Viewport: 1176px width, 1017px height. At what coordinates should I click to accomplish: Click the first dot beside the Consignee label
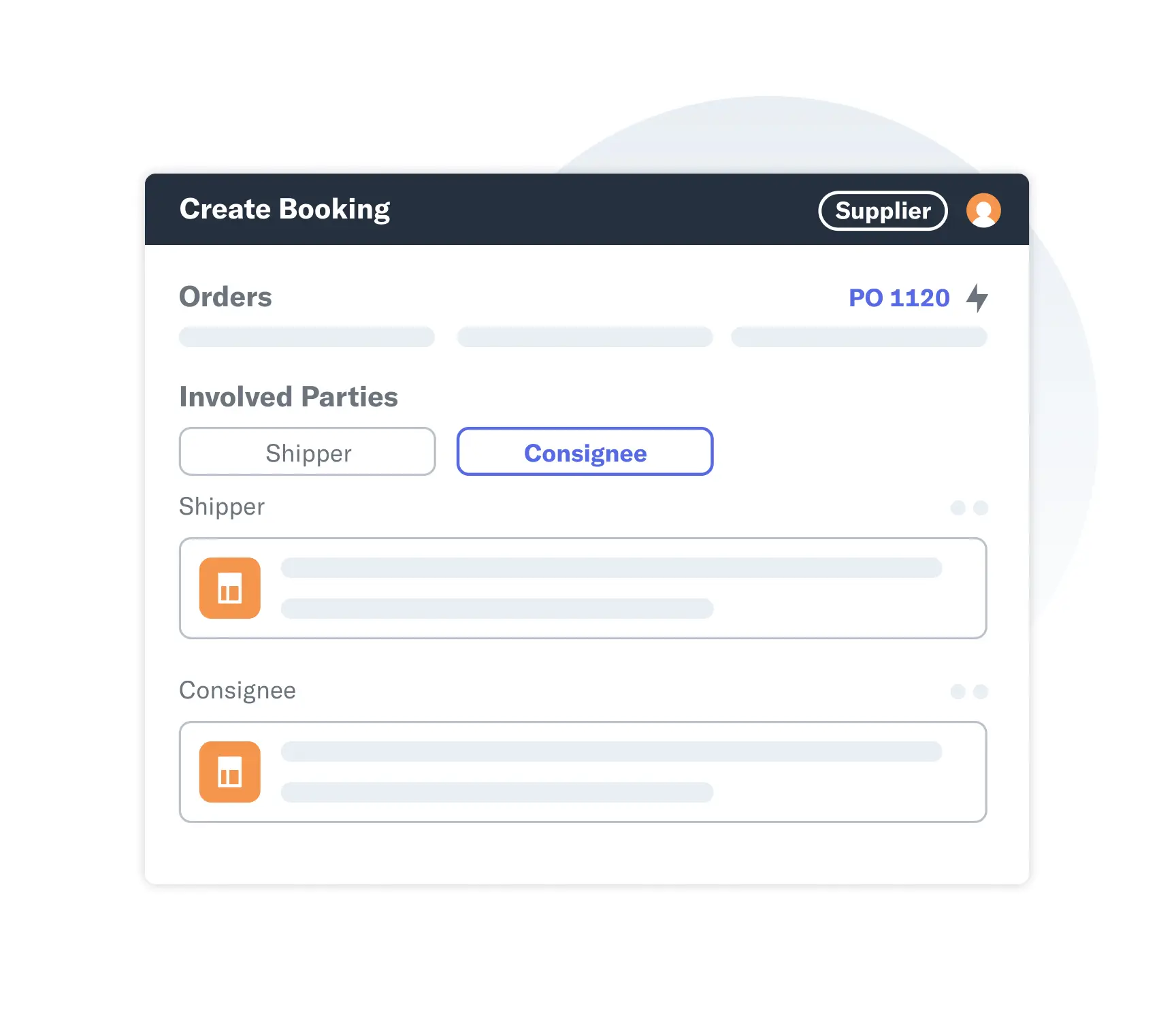(x=958, y=692)
